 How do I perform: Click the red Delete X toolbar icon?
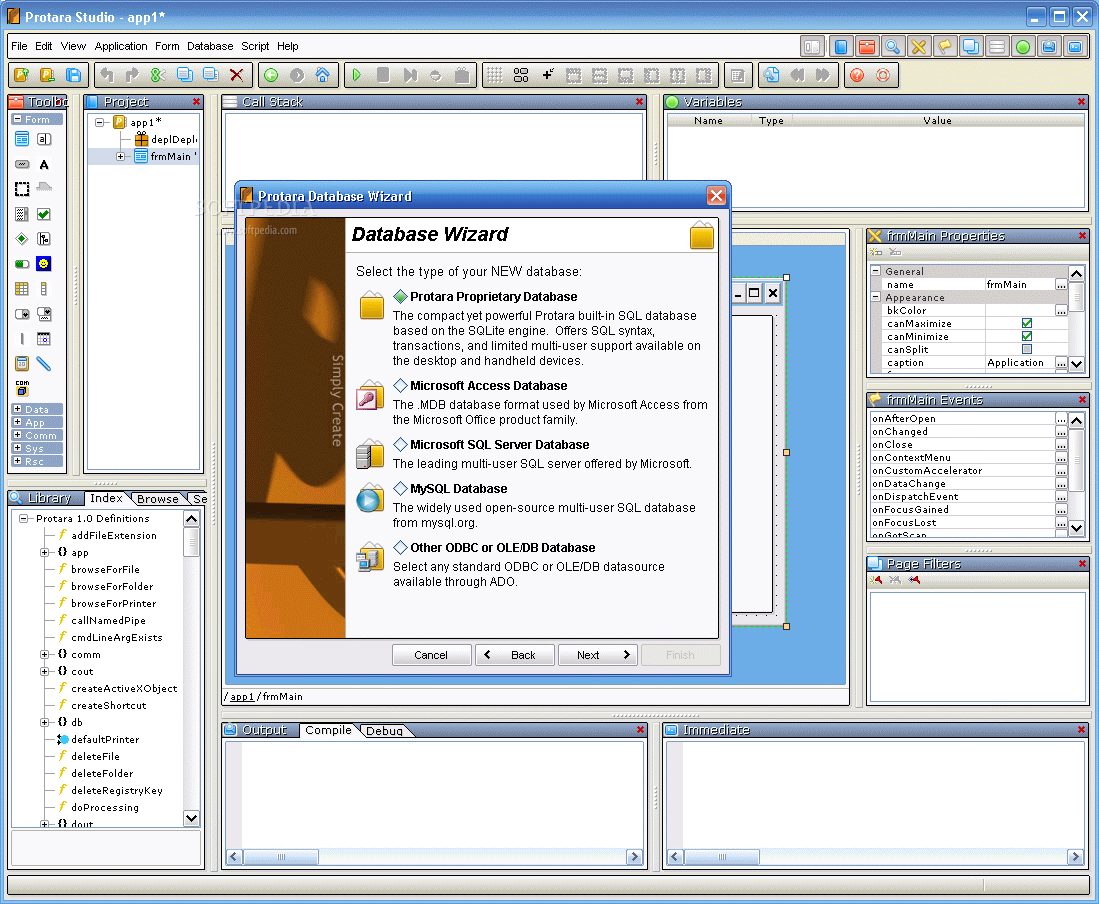point(237,75)
